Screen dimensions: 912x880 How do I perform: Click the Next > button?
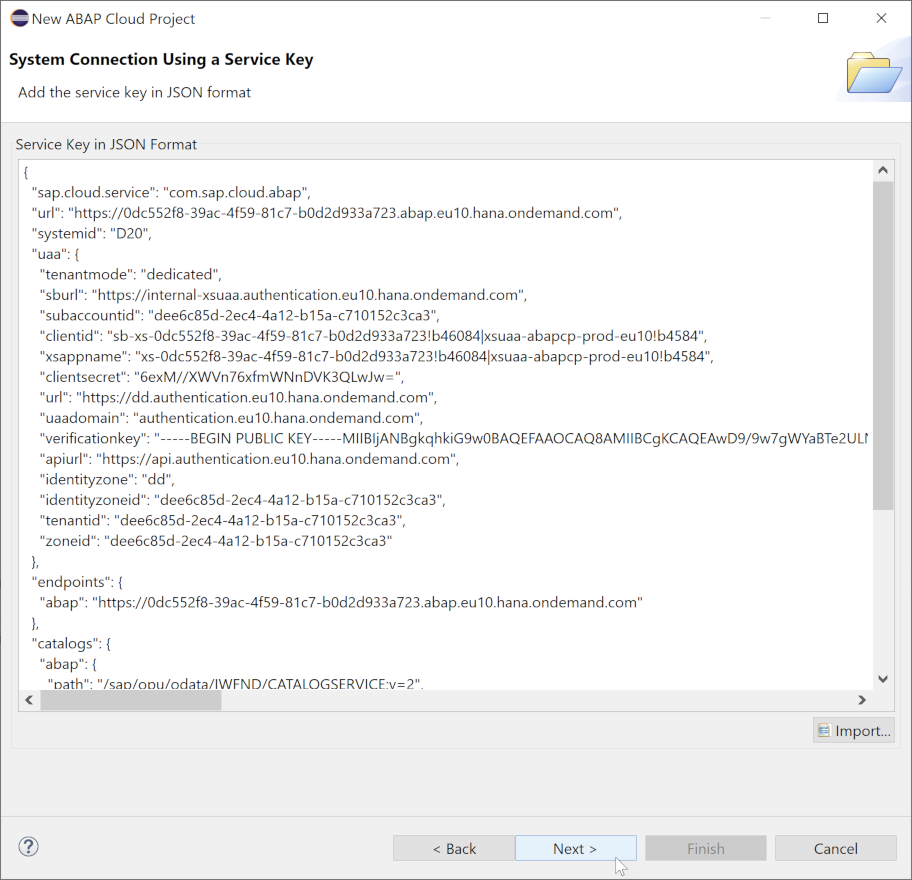coord(575,849)
